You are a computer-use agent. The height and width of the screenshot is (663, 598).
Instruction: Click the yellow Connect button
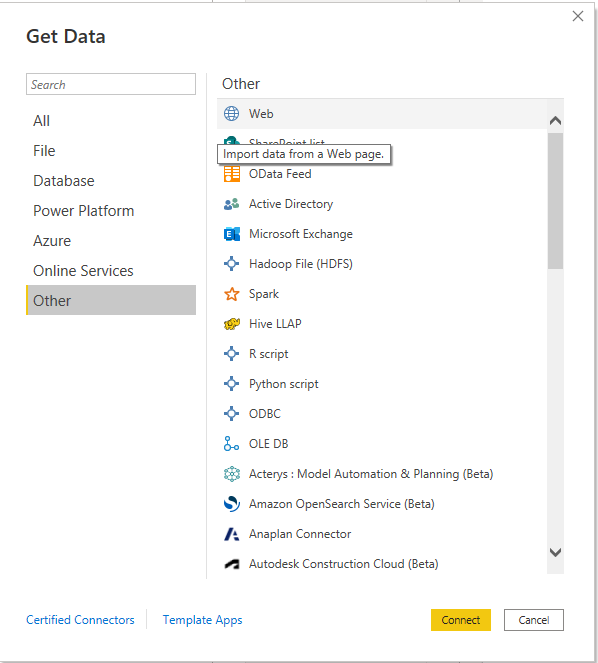click(x=461, y=620)
